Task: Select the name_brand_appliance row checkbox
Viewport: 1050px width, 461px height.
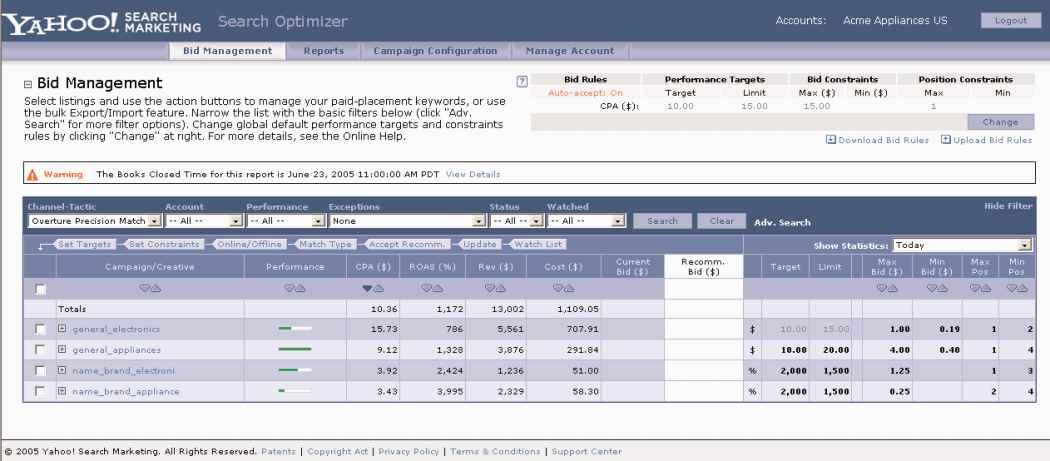Action: (x=40, y=389)
